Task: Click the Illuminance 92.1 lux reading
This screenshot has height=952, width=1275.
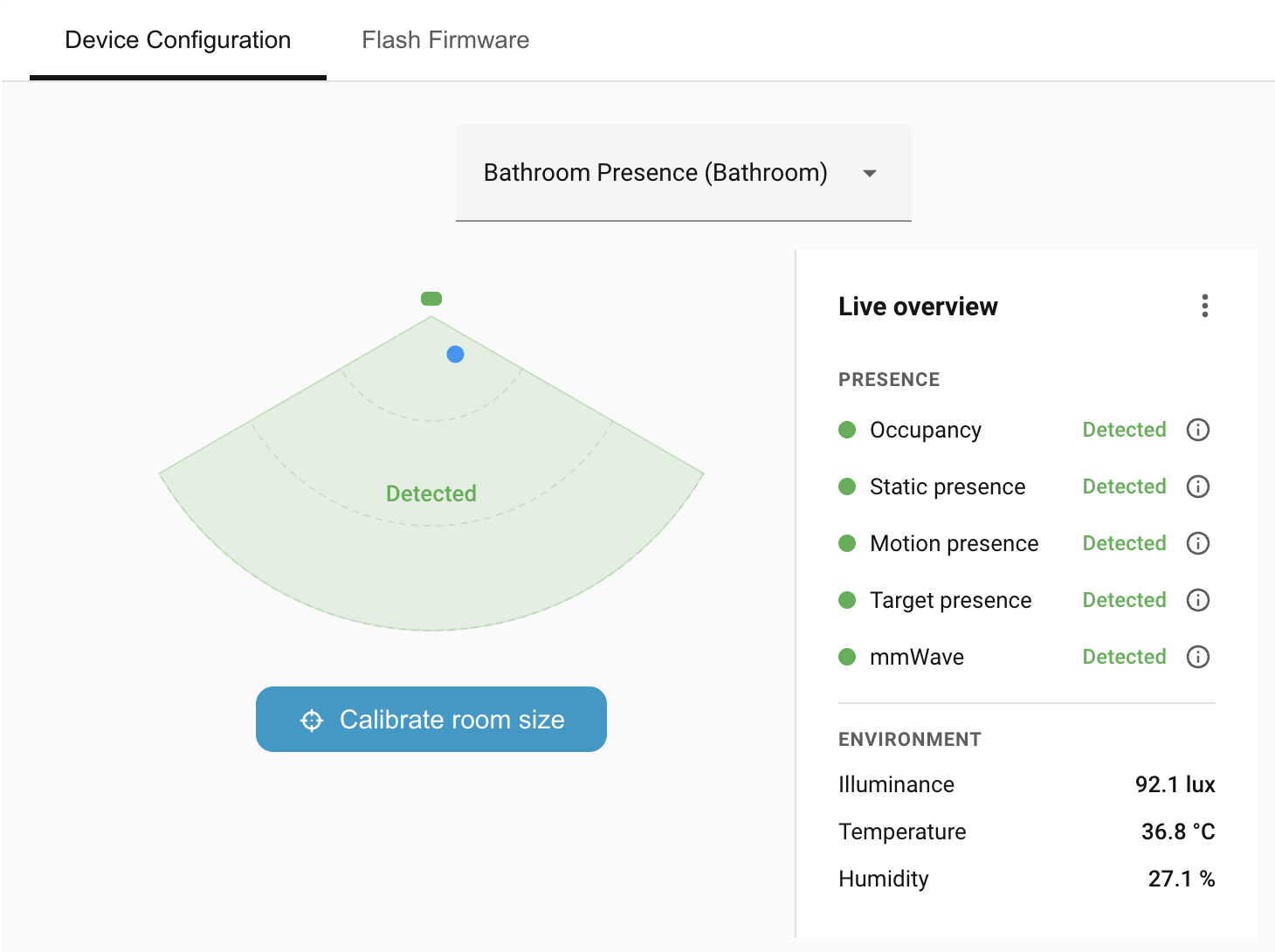Action: (1175, 784)
